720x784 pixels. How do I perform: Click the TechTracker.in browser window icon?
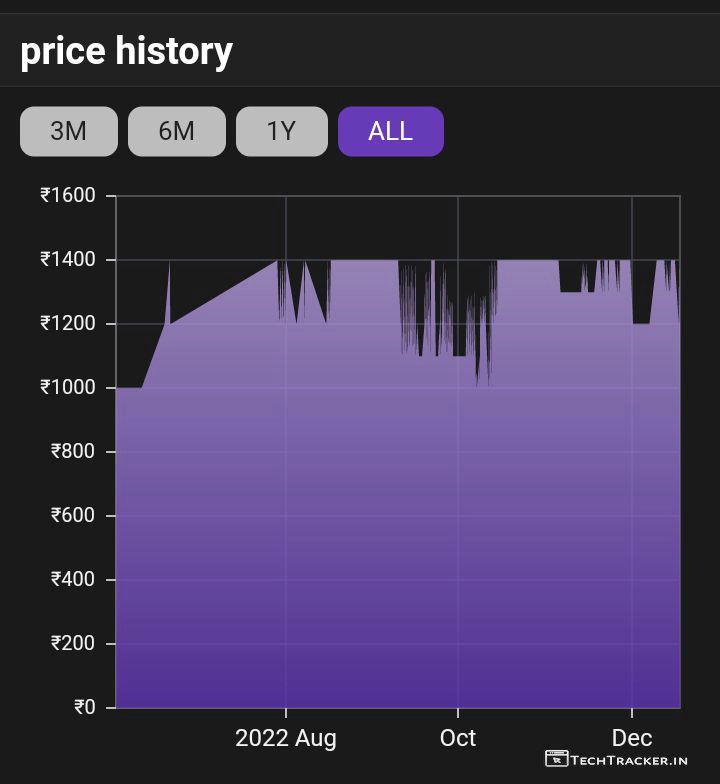tap(556, 759)
